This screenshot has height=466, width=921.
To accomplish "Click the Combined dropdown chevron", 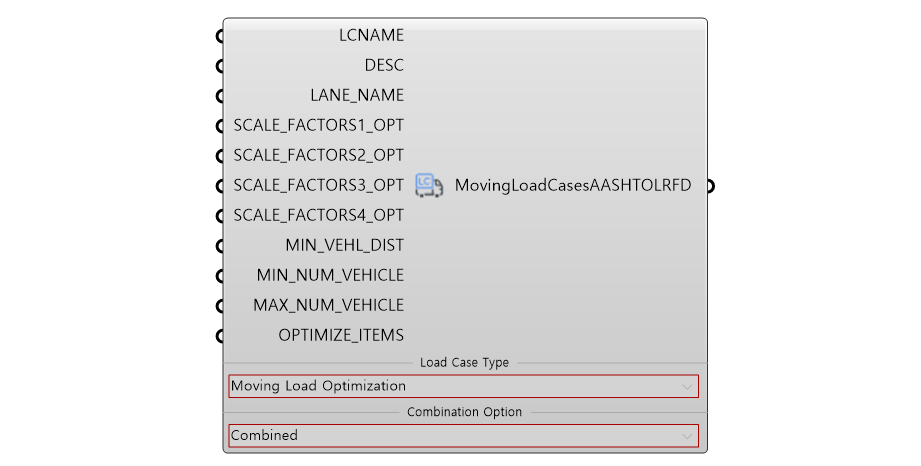I will pos(687,436).
